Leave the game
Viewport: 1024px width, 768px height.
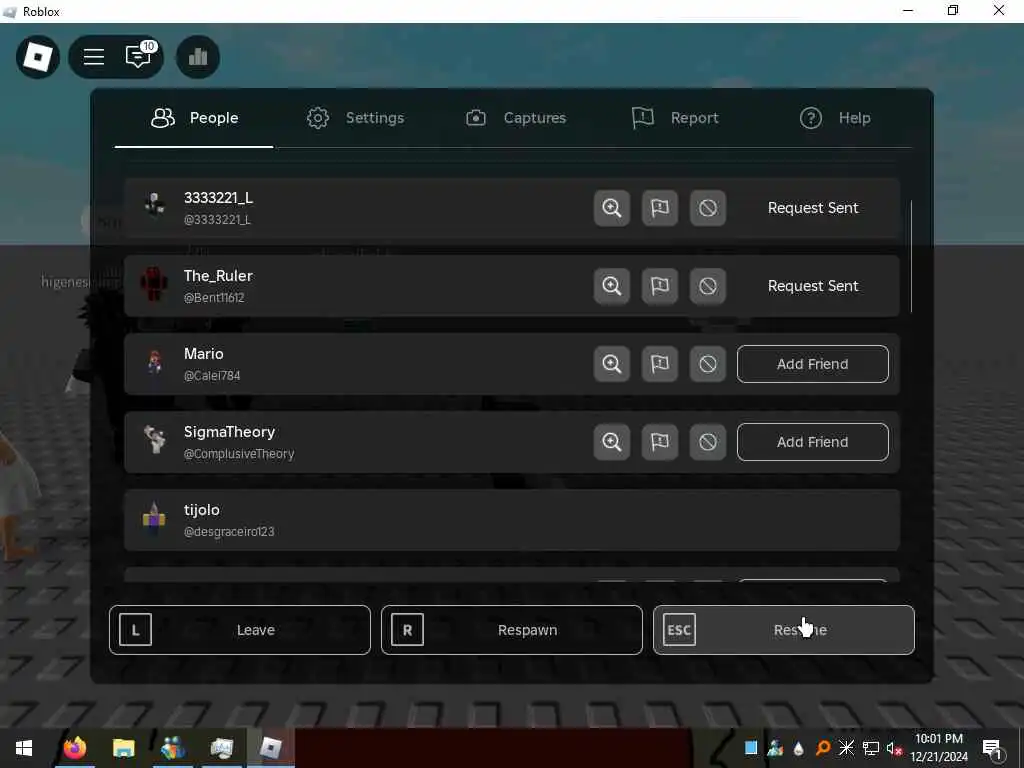[240, 630]
